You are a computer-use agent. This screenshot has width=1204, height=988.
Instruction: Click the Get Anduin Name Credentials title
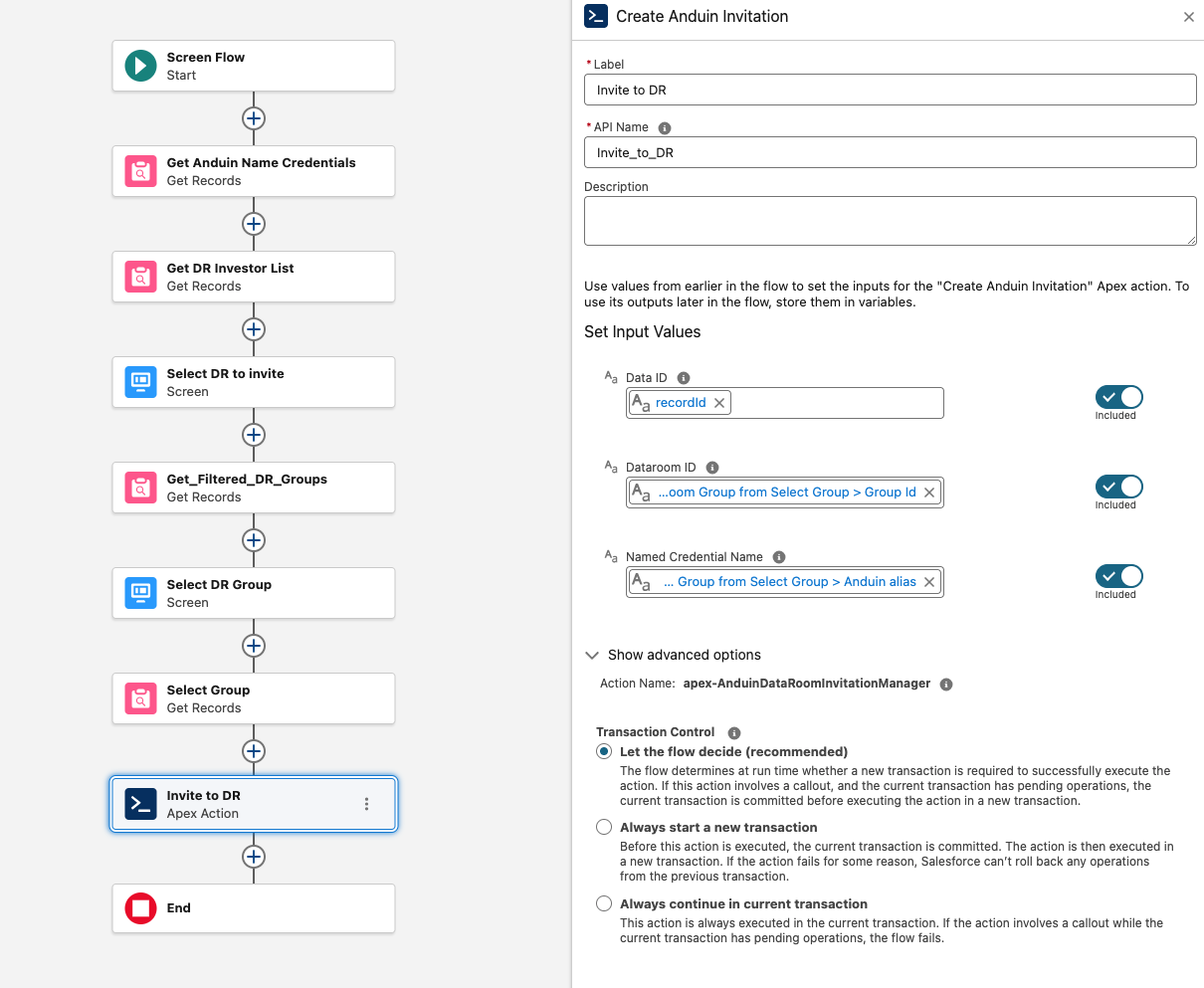point(261,163)
